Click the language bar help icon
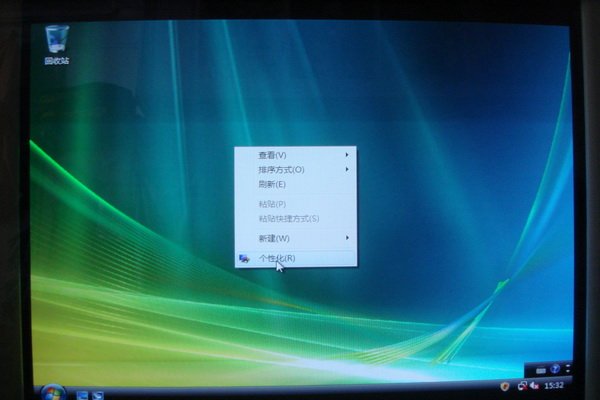This screenshot has height=400, width=600. (555, 369)
